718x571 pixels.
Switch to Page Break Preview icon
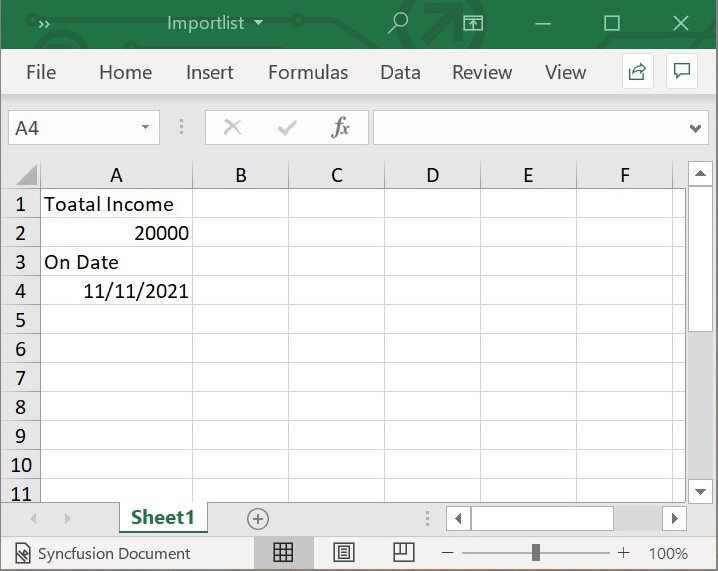(403, 552)
